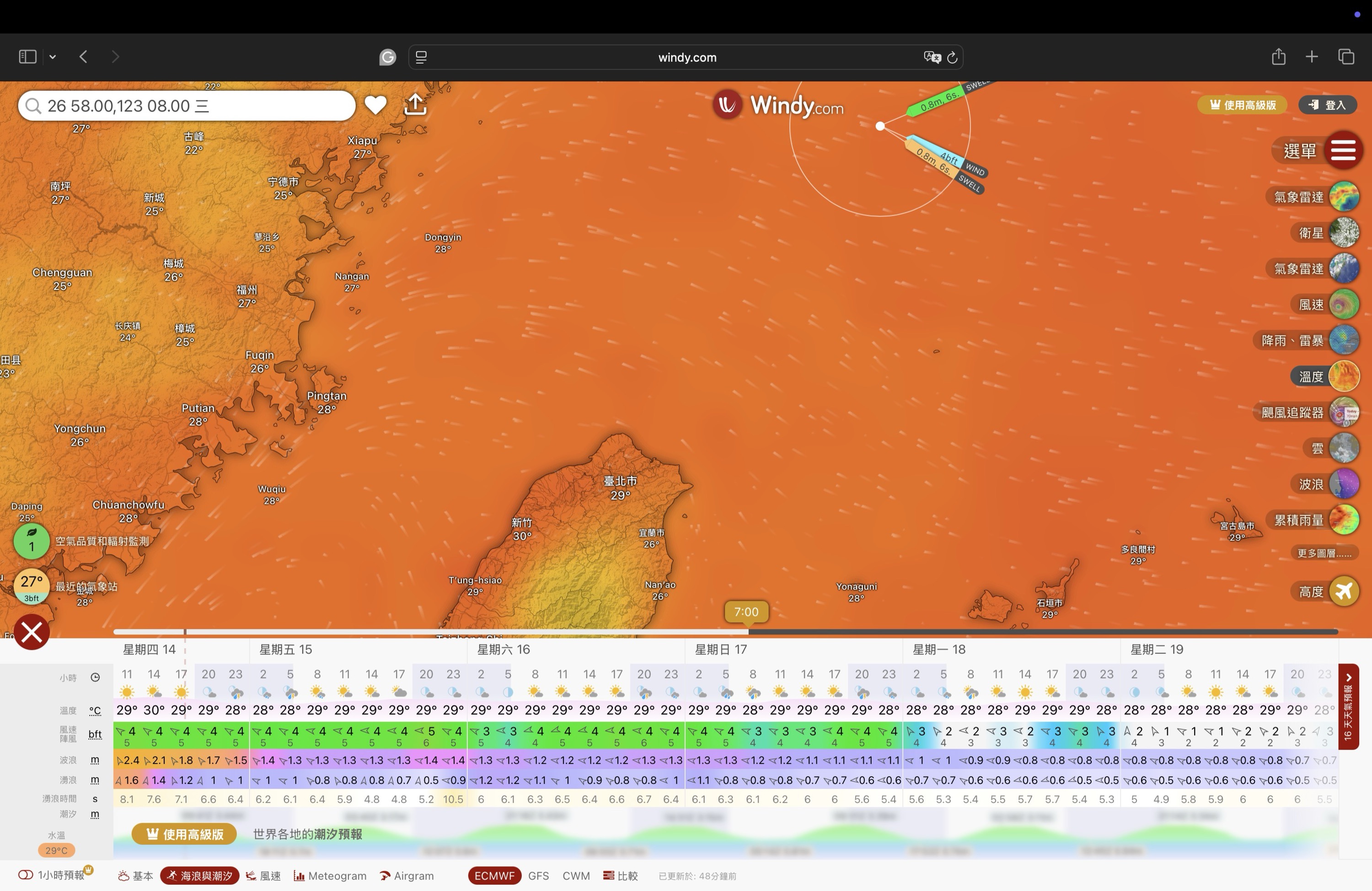The image size is (1372, 891).
Task: Open the air quality monitoring green badge
Action: (31, 541)
